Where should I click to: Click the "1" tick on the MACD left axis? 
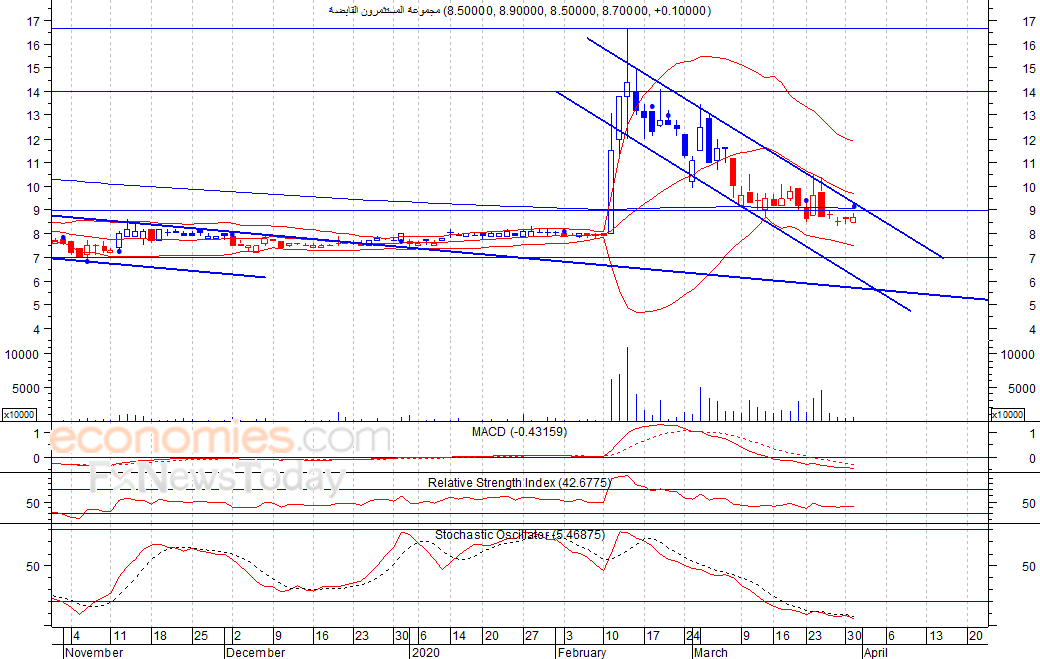[37, 434]
